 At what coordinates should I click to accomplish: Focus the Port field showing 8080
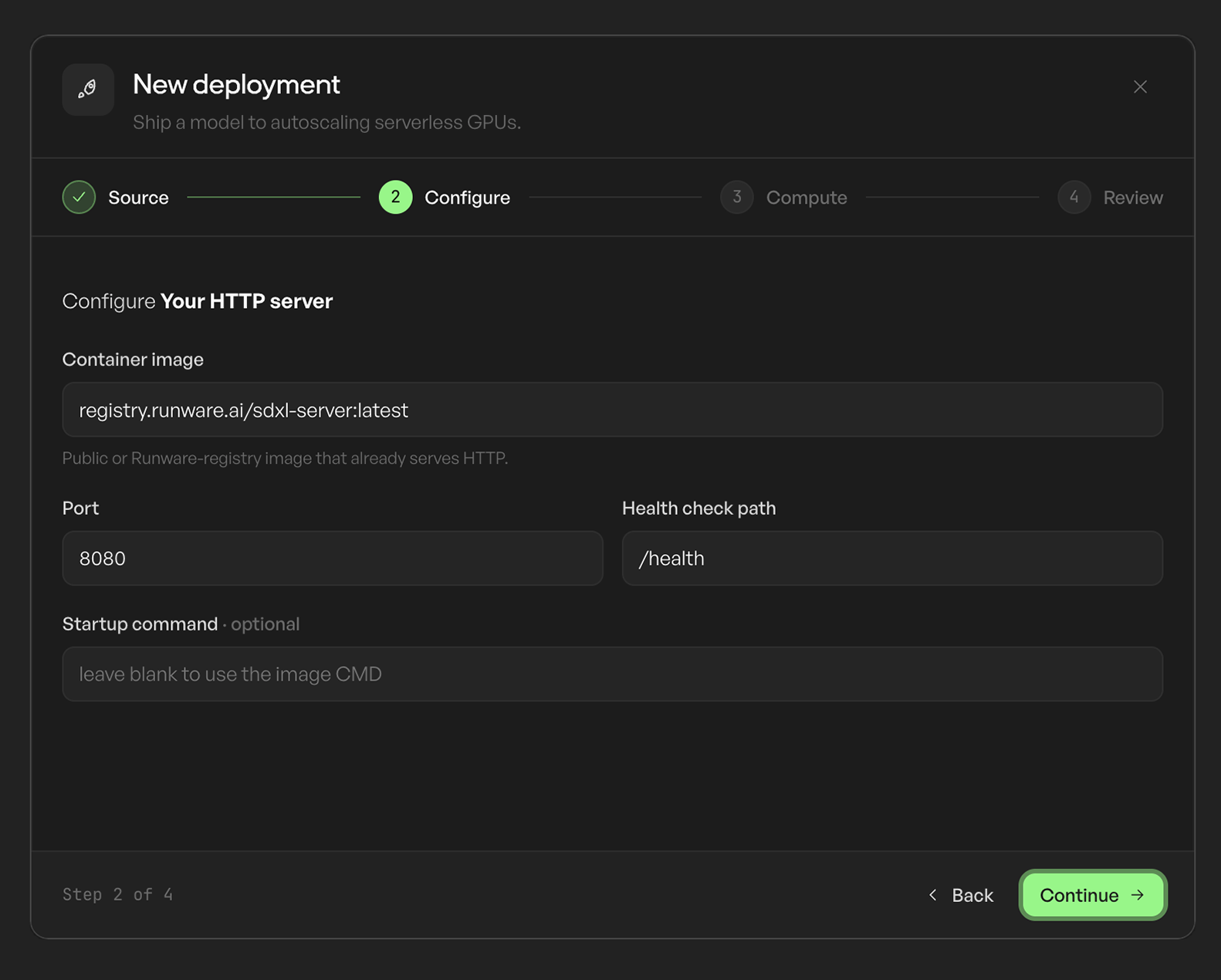333,558
